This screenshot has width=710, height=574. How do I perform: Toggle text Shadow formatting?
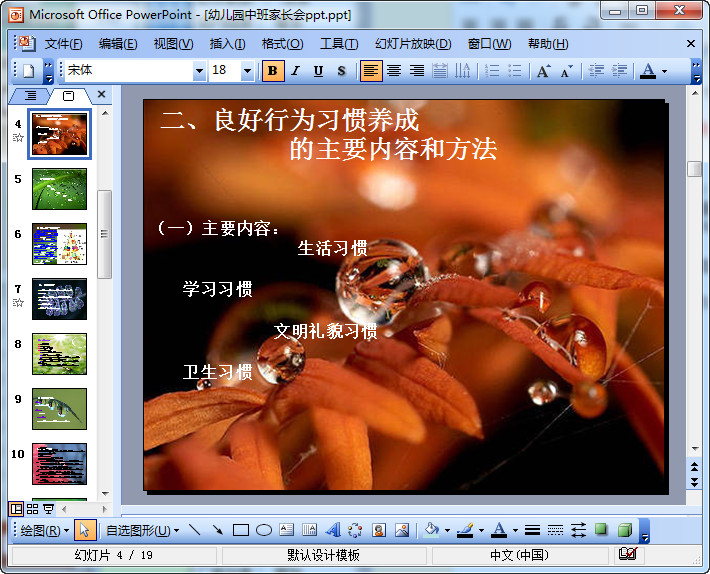[x=341, y=71]
